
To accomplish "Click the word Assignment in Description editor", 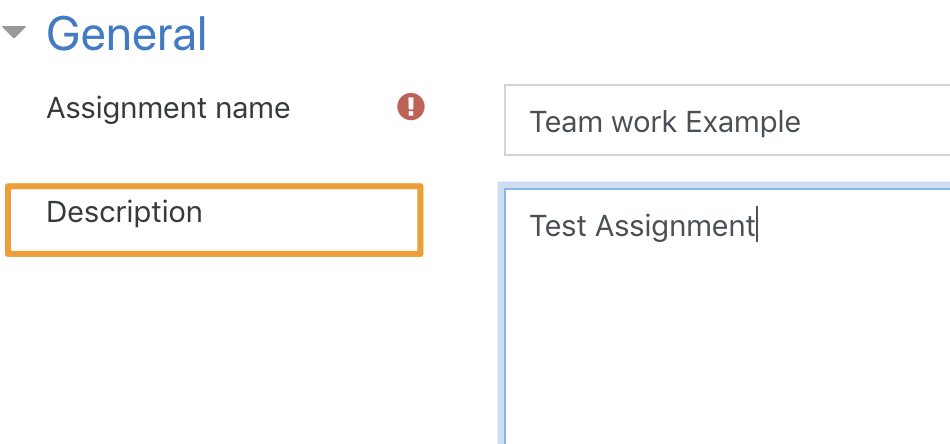I will 675,227.
